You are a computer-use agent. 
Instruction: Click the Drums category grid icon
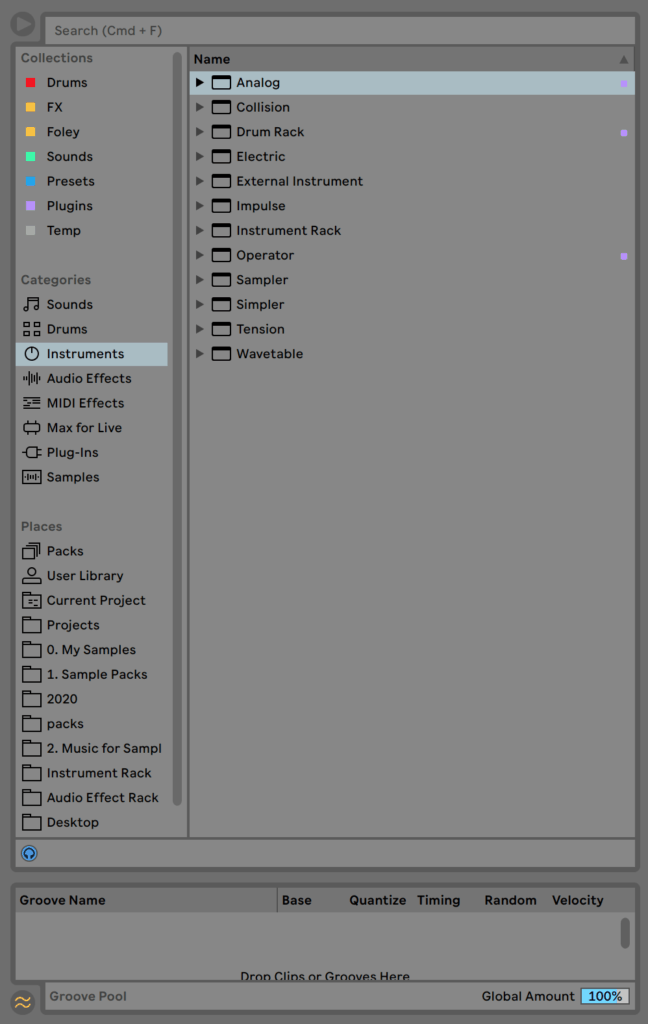tap(31, 329)
